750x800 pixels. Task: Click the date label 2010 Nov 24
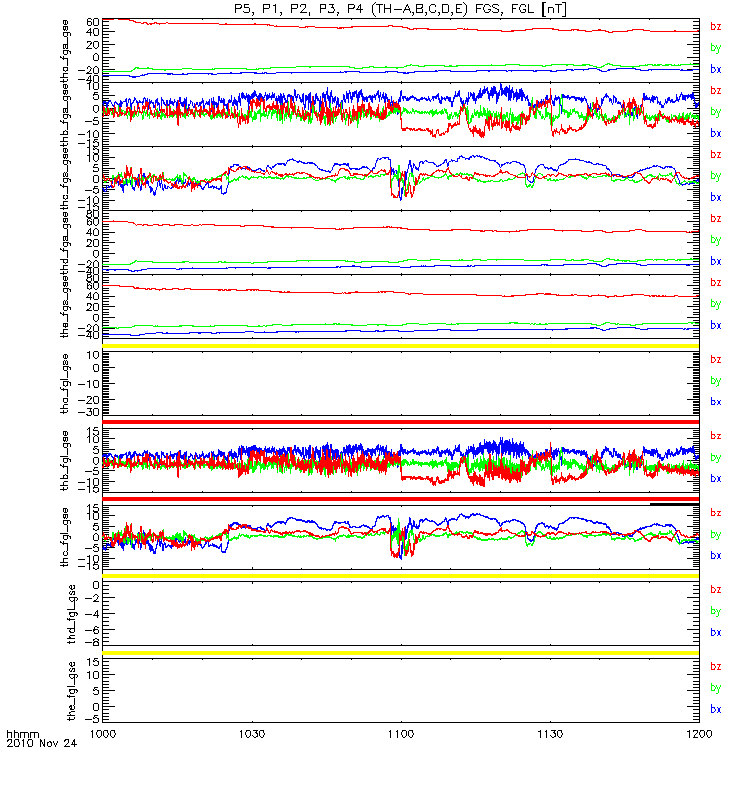coord(42,743)
